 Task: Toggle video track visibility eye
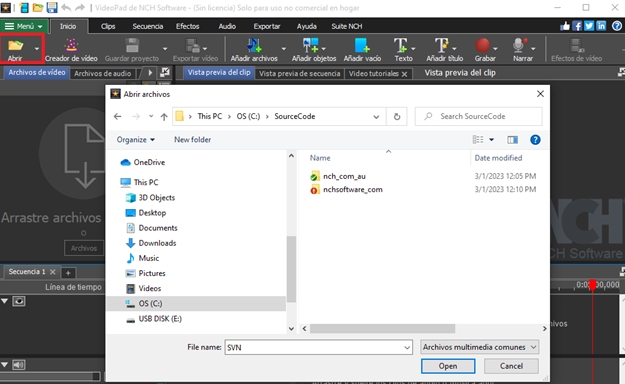pyautogui.click(x=19, y=301)
